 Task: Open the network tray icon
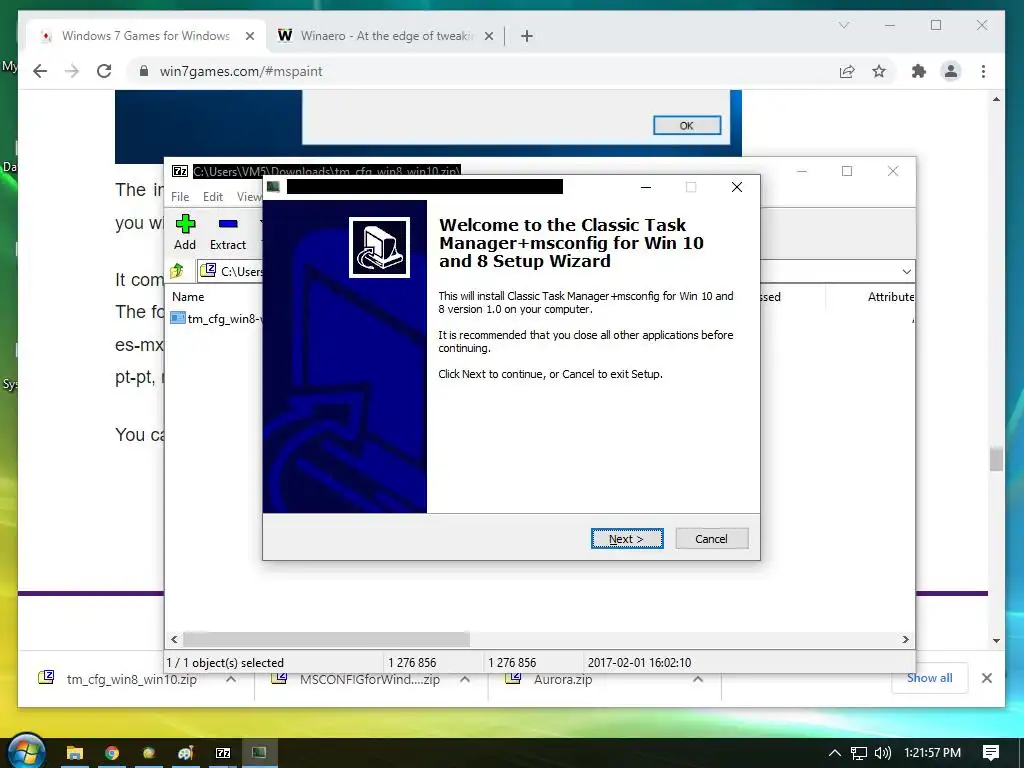(859, 753)
